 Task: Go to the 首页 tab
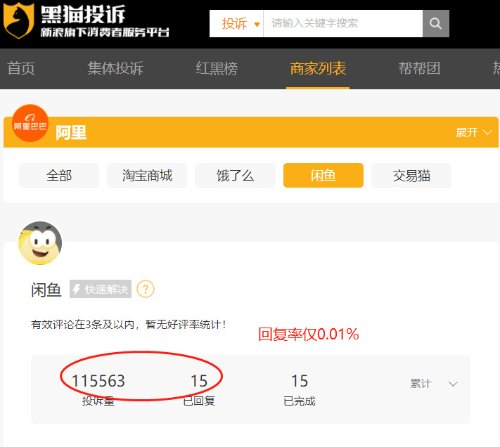pyautogui.click(x=21, y=68)
